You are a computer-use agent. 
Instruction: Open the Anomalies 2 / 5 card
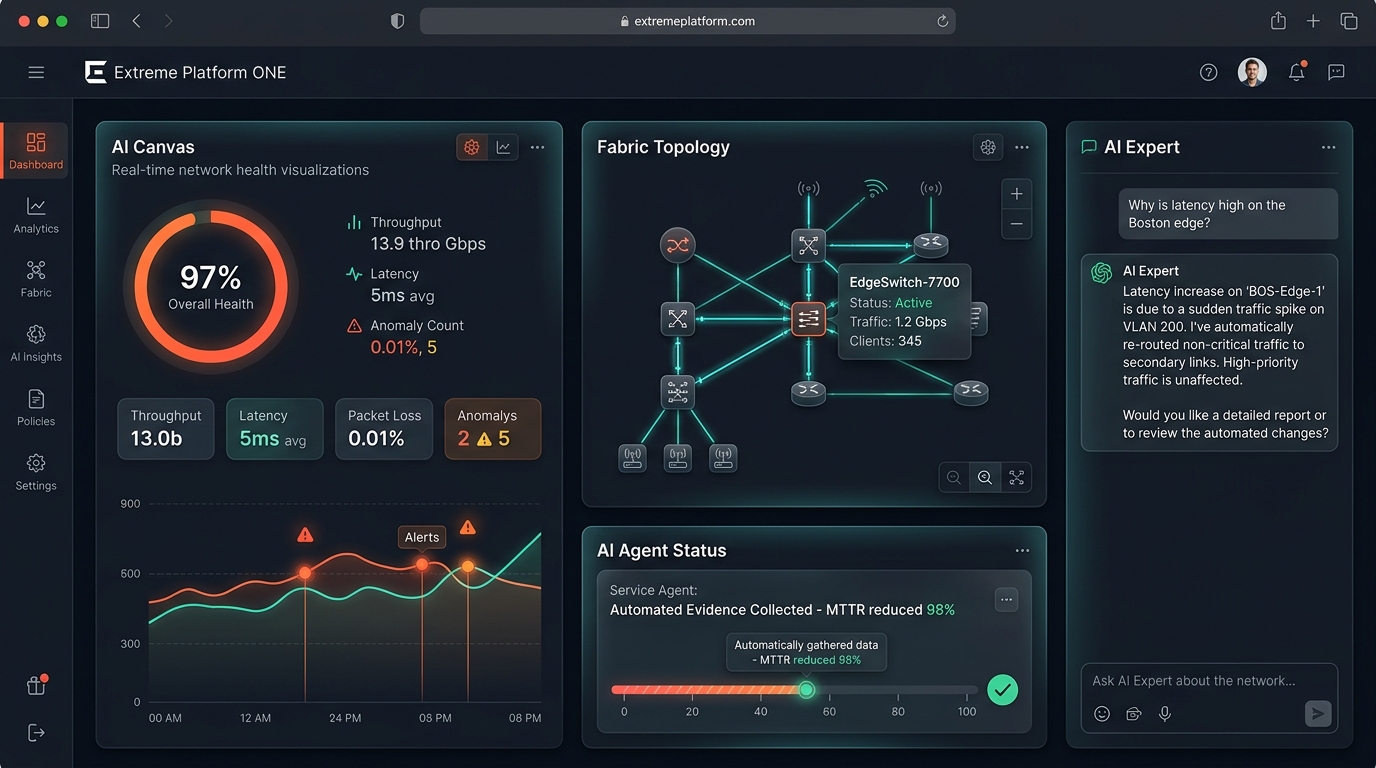click(x=493, y=429)
